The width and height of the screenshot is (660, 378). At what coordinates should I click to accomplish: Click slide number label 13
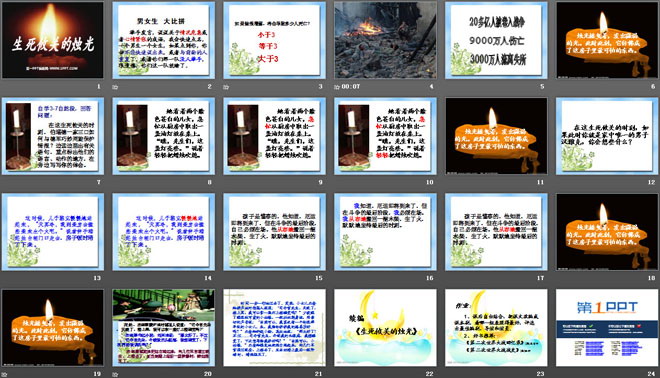pos(97,278)
